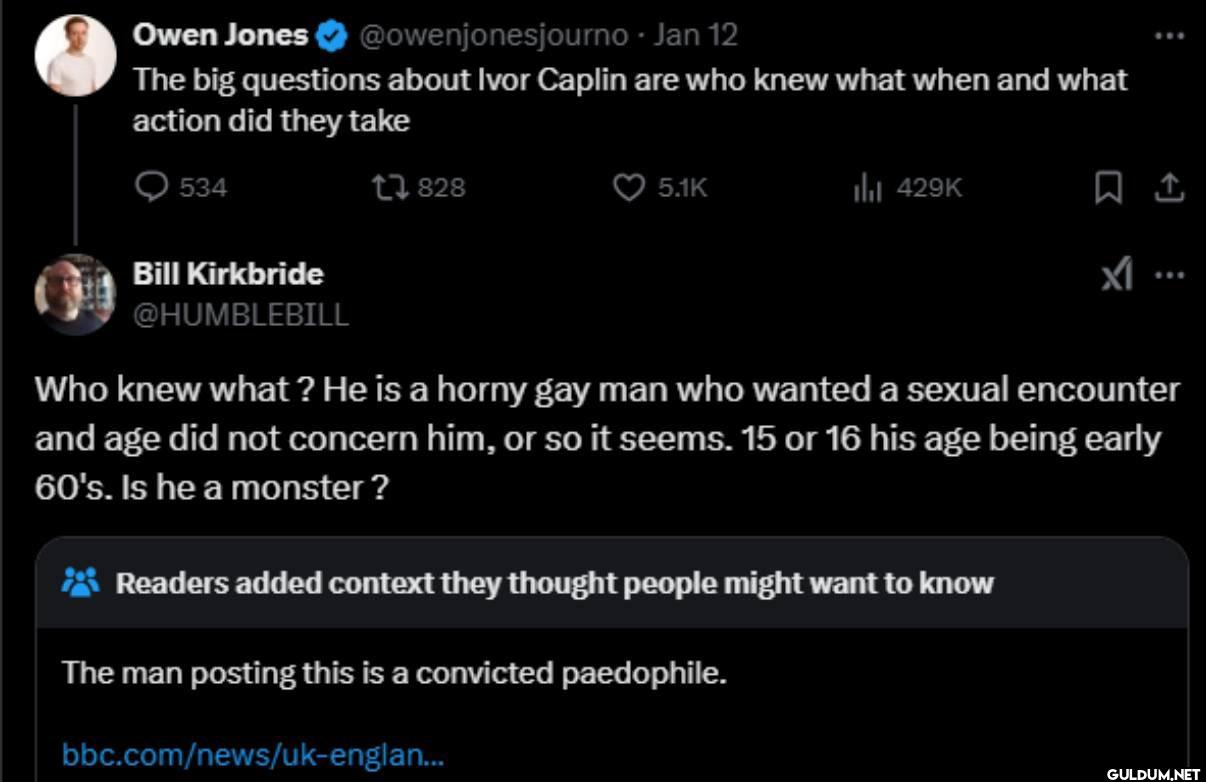Open more options on Bill Kirkbride's reply
The width and height of the screenshot is (1206, 782).
1168,274
